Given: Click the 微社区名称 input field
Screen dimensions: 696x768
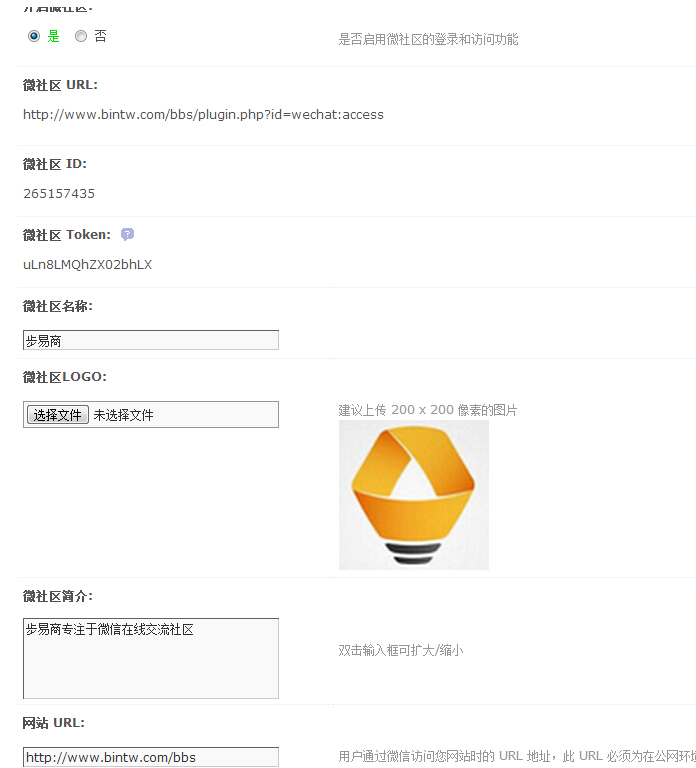Looking at the screenshot, I should pos(151,340).
